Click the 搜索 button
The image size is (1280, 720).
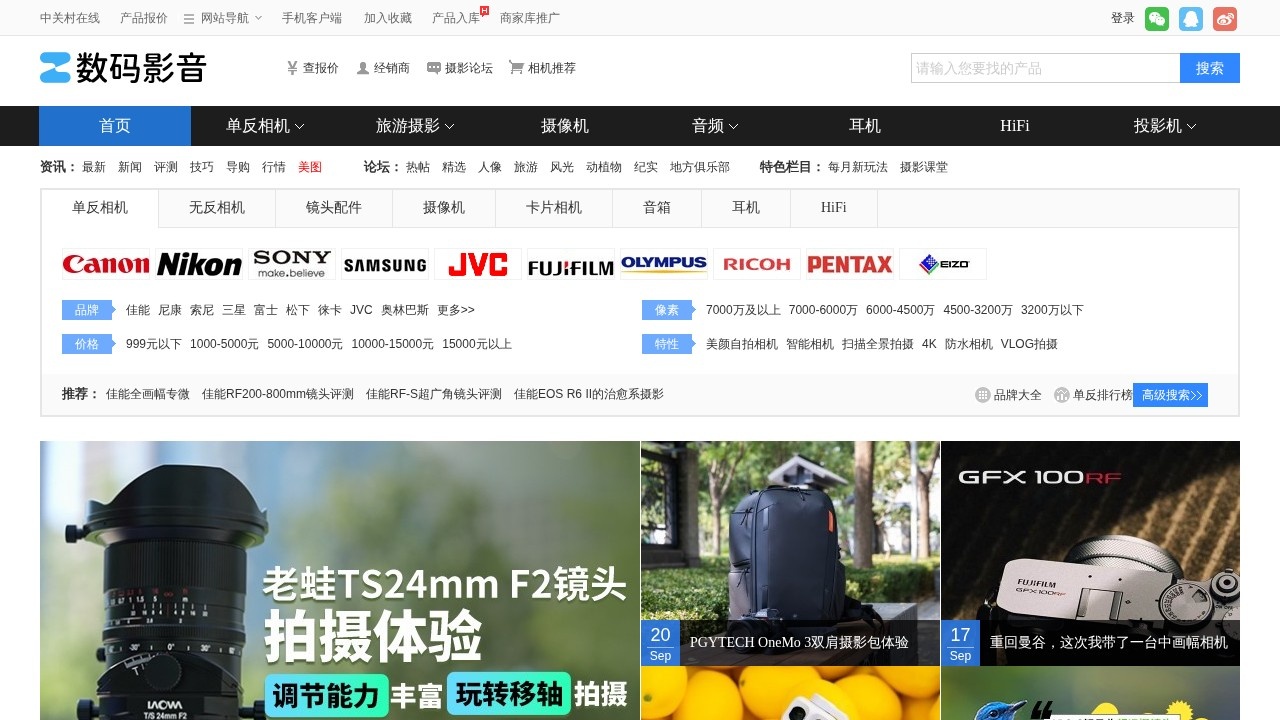click(1210, 68)
